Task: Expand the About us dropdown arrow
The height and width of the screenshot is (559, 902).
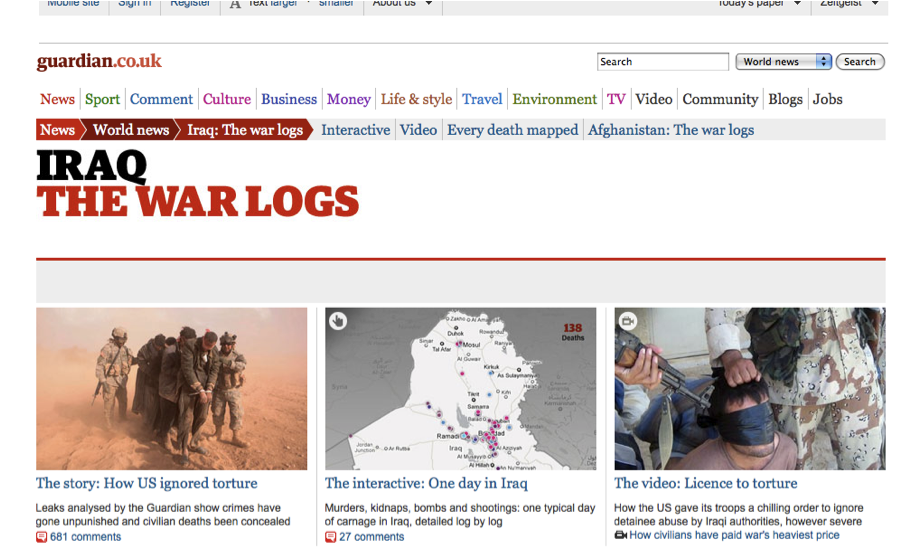Action: [x=429, y=3]
